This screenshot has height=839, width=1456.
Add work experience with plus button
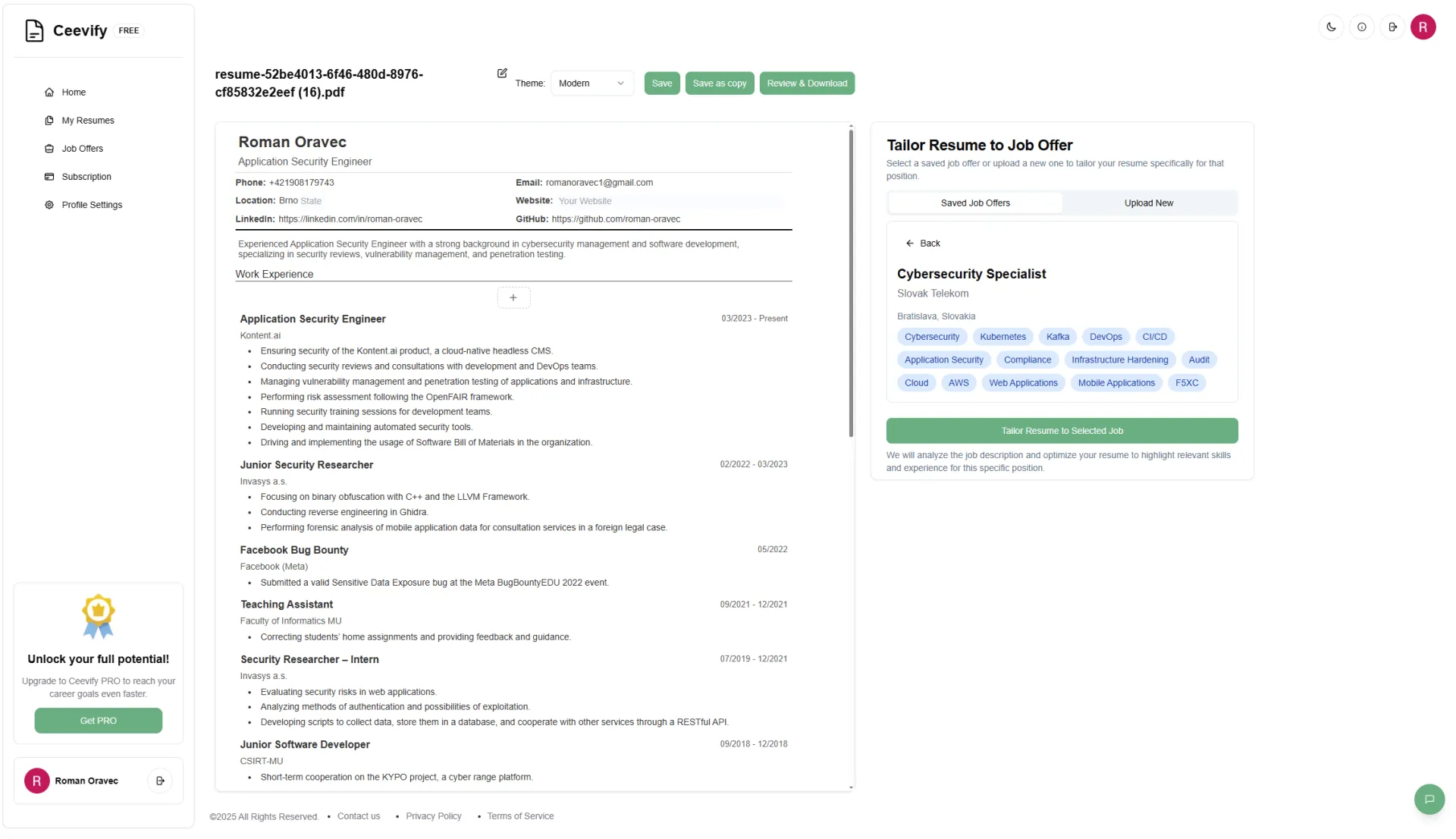coord(513,297)
